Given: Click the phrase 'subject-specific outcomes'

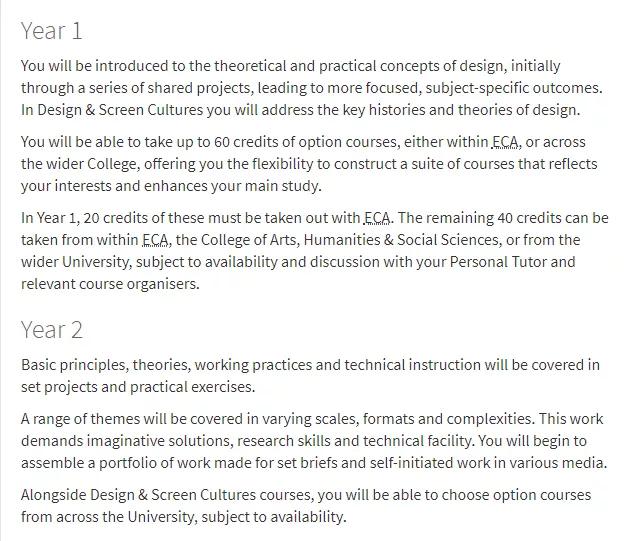Looking at the screenshot, I should (513, 88).
